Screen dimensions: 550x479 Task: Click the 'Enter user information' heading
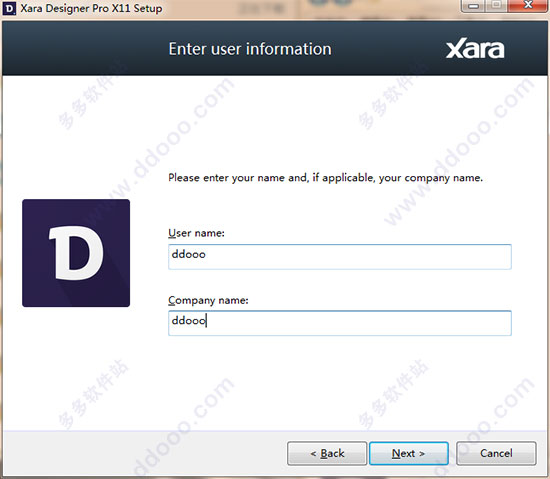(x=250, y=49)
